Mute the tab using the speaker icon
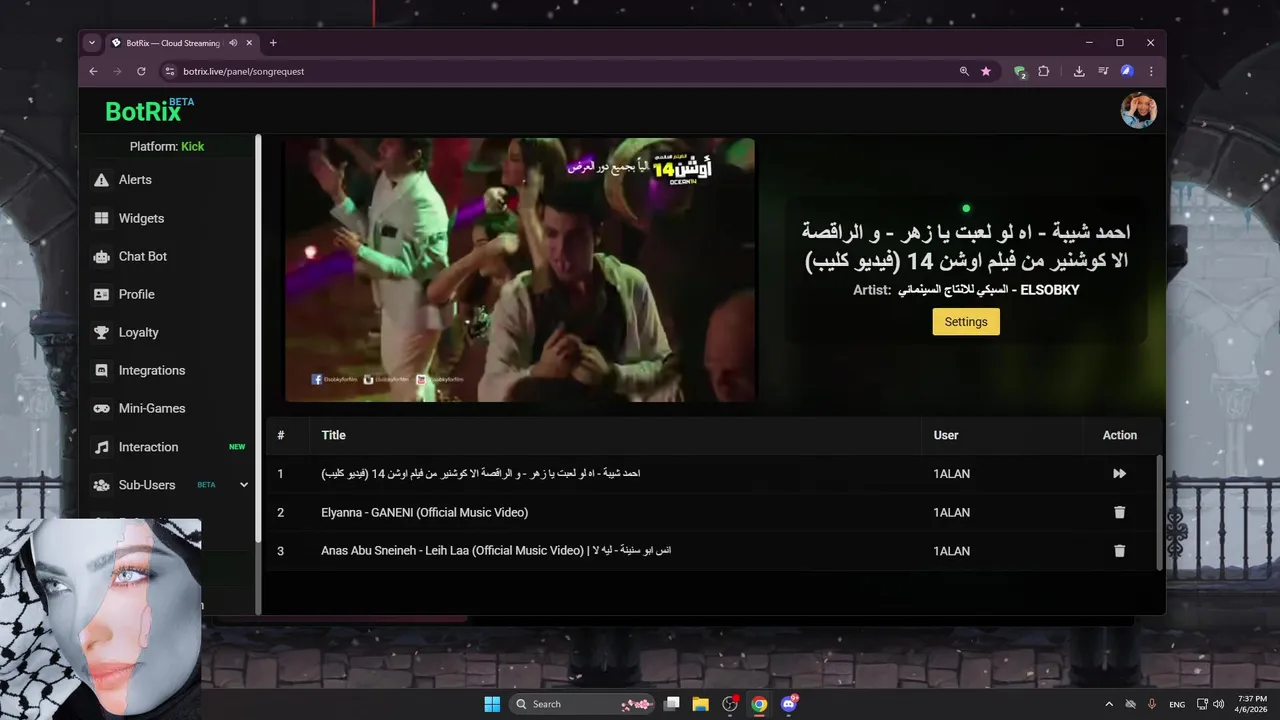The width and height of the screenshot is (1280, 720). click(x=233, y=43)
